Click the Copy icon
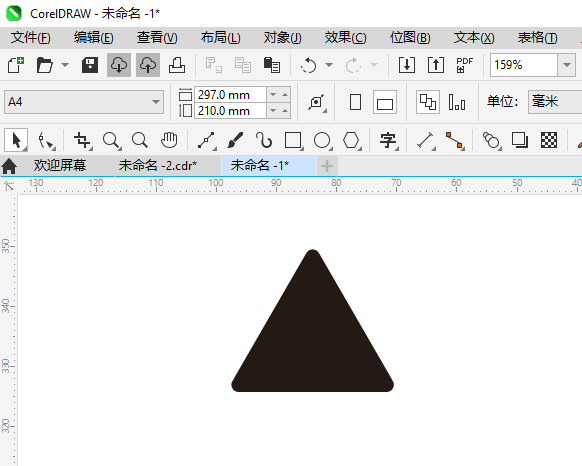Image resolution: width=582 pixels, height=466 pixels. coord(243,65)
